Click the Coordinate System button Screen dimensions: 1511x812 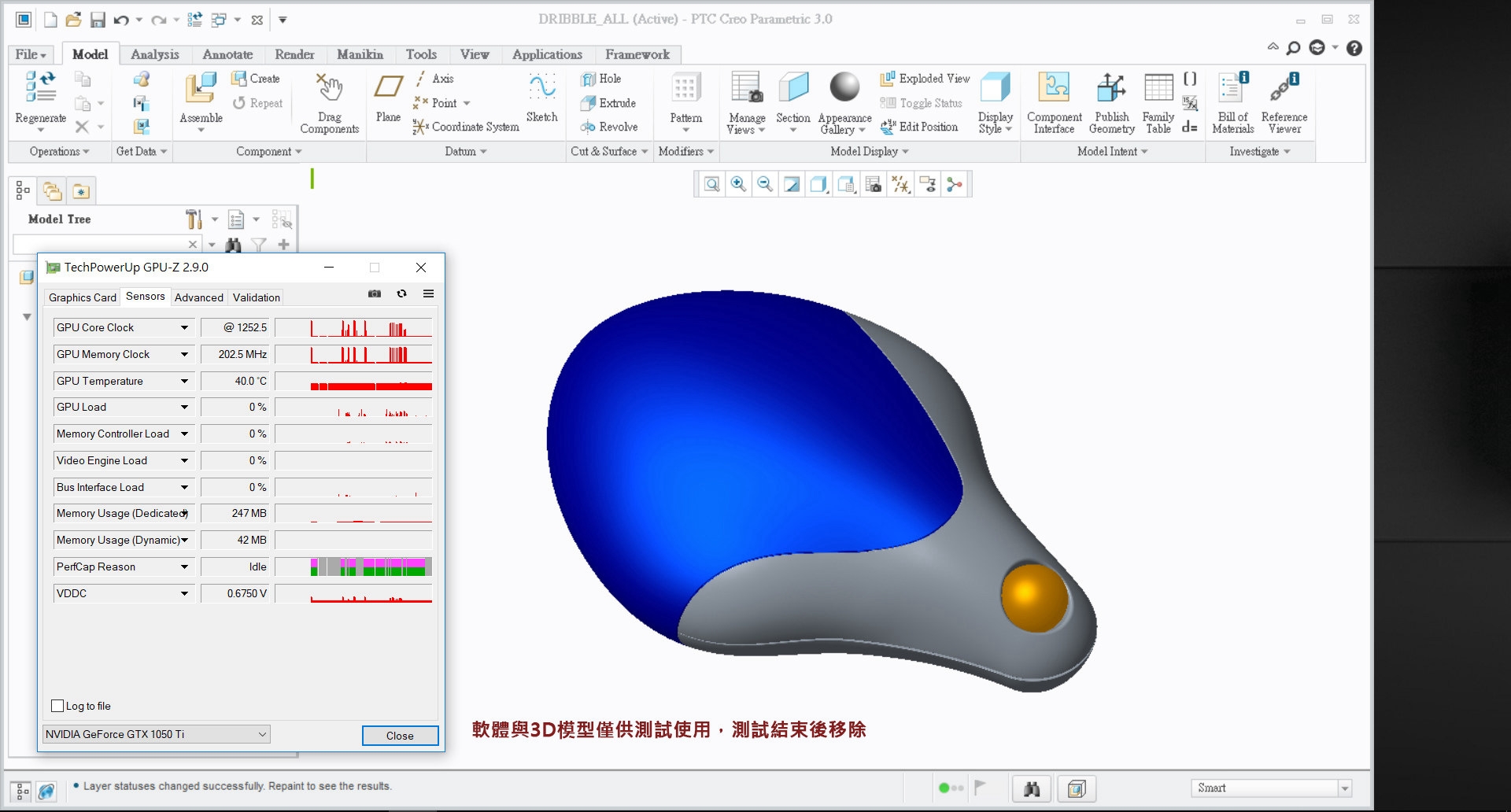[466, 127]
